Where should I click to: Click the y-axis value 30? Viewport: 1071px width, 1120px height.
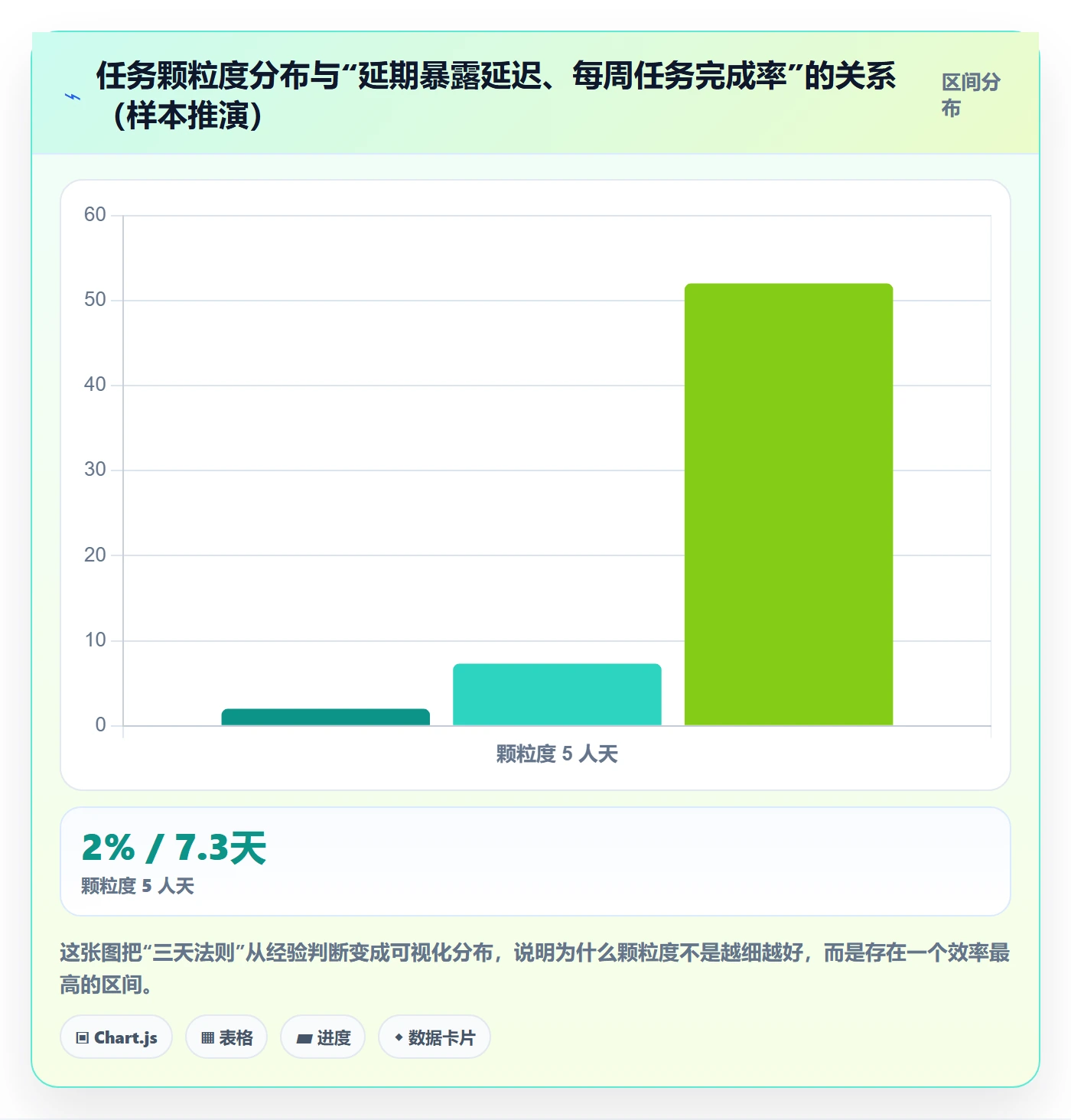[x=95, y=470]
